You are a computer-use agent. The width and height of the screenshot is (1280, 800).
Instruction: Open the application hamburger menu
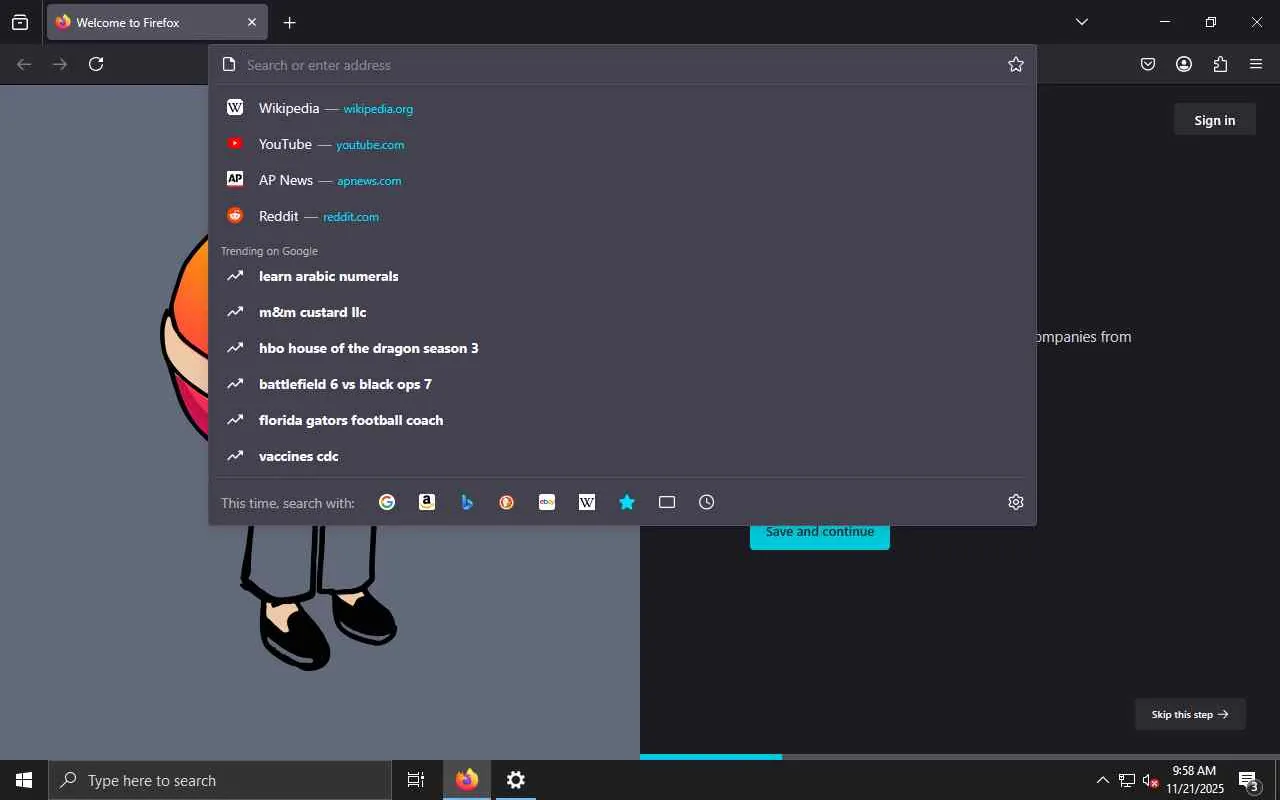[1256, 64]
